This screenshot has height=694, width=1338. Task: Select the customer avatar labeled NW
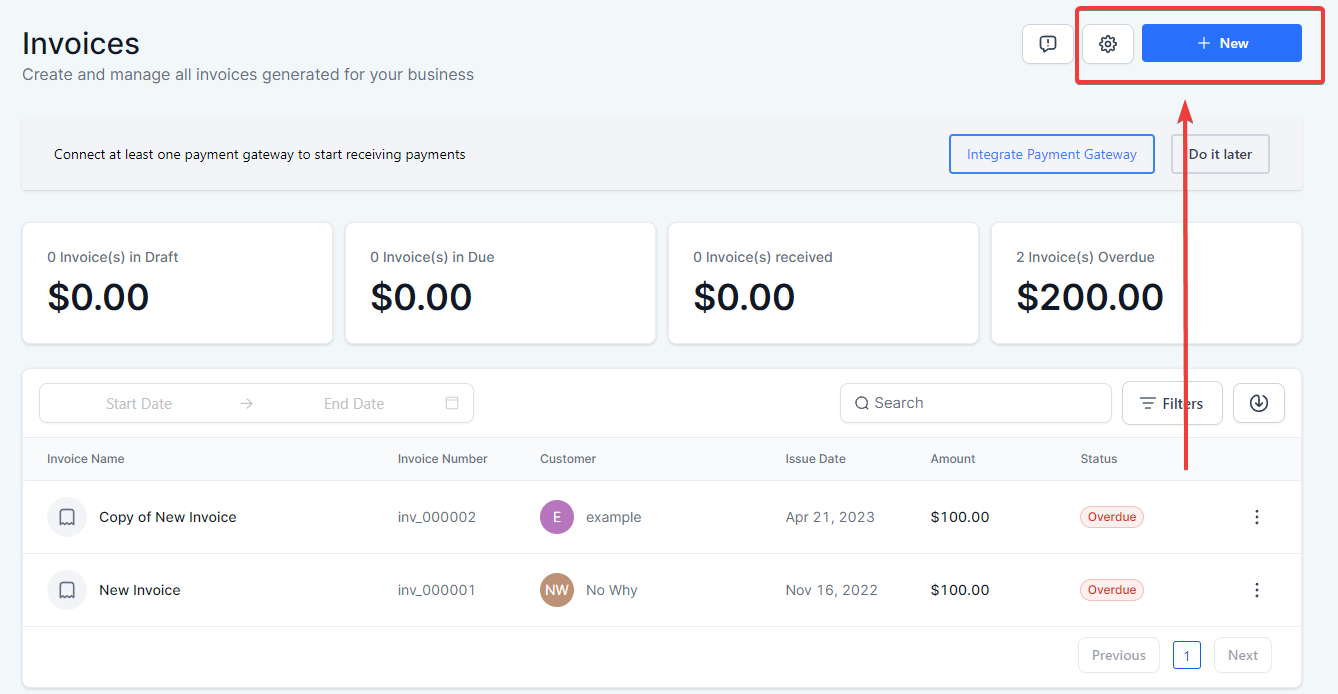coord(557,590)
